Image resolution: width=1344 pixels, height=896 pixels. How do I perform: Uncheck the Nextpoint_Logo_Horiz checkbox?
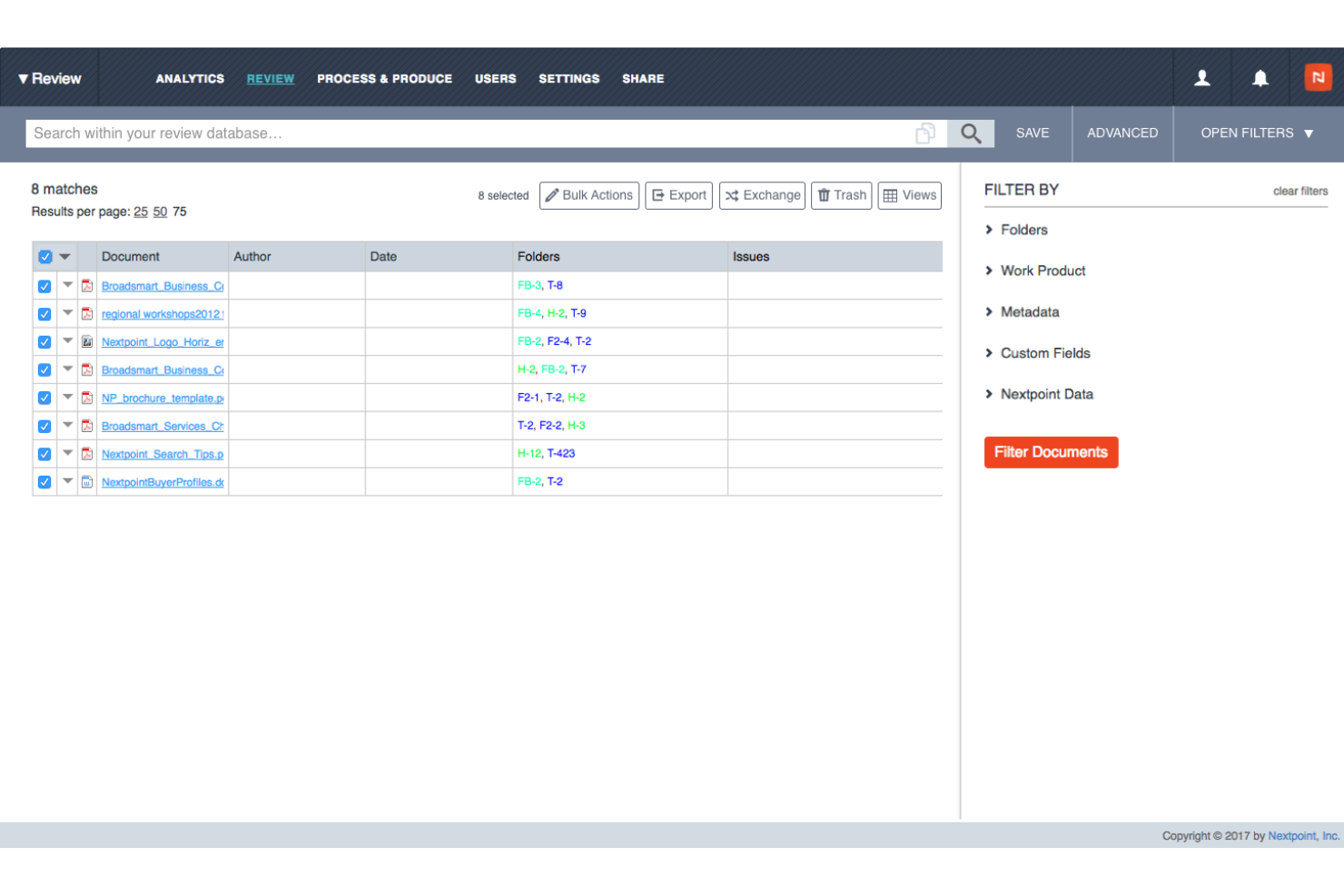44,342
